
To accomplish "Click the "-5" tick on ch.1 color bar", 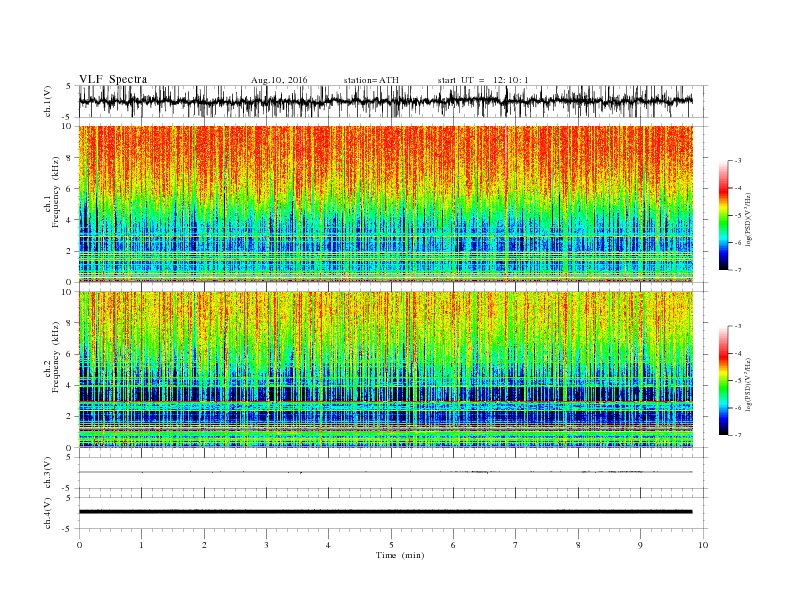I will coord(737,216).
